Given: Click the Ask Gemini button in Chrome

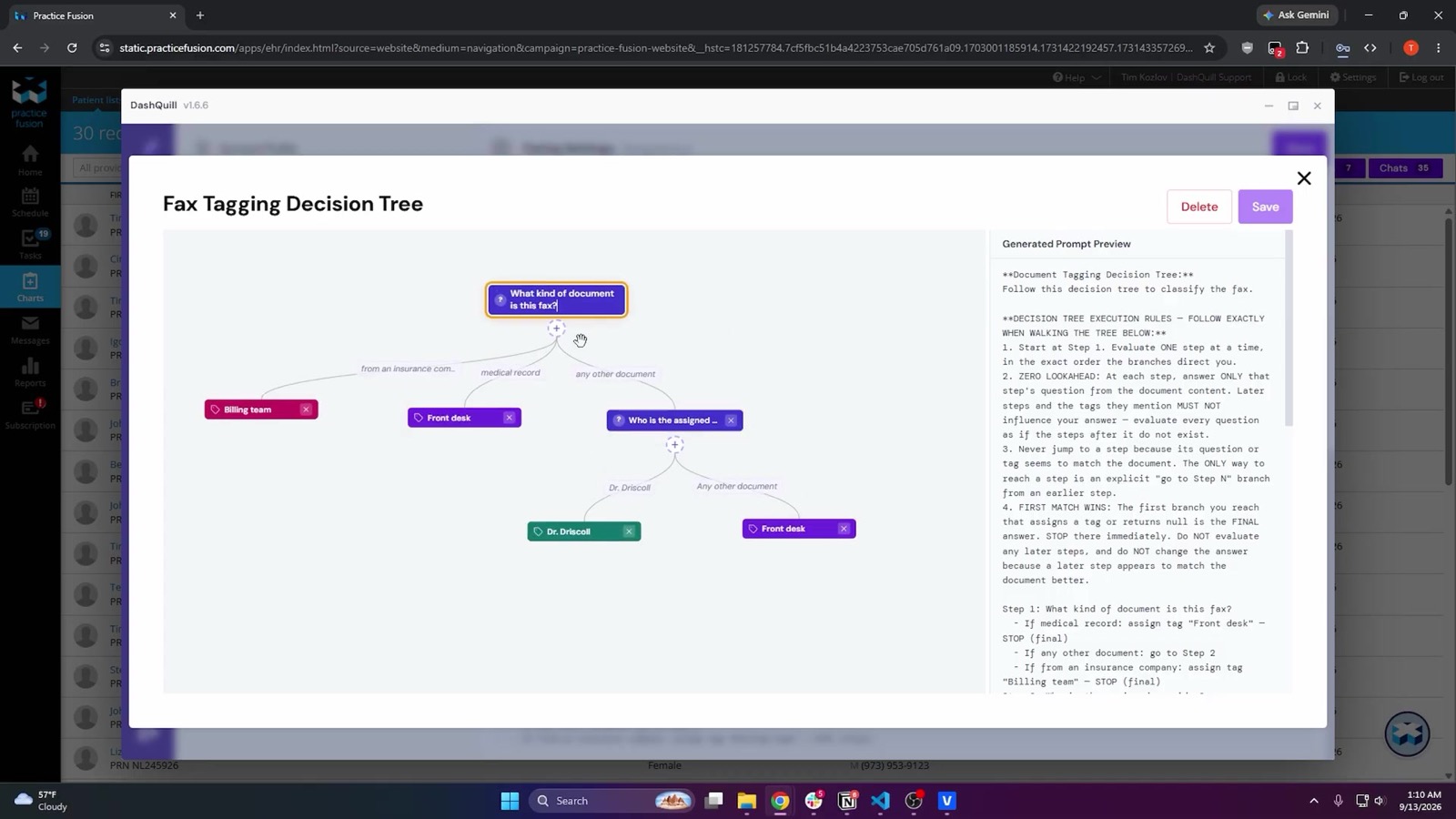Looking at the screenshot, I should (1297, 15).
